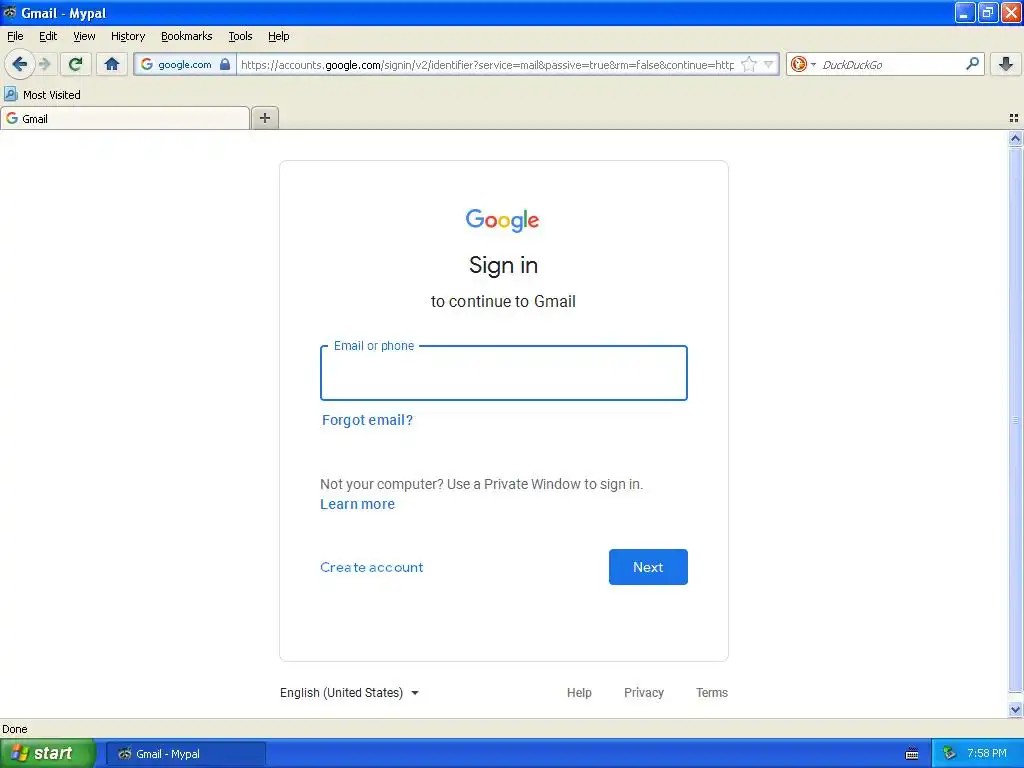Open the Tools menu
1024x768 pixels.
[240, 36]
